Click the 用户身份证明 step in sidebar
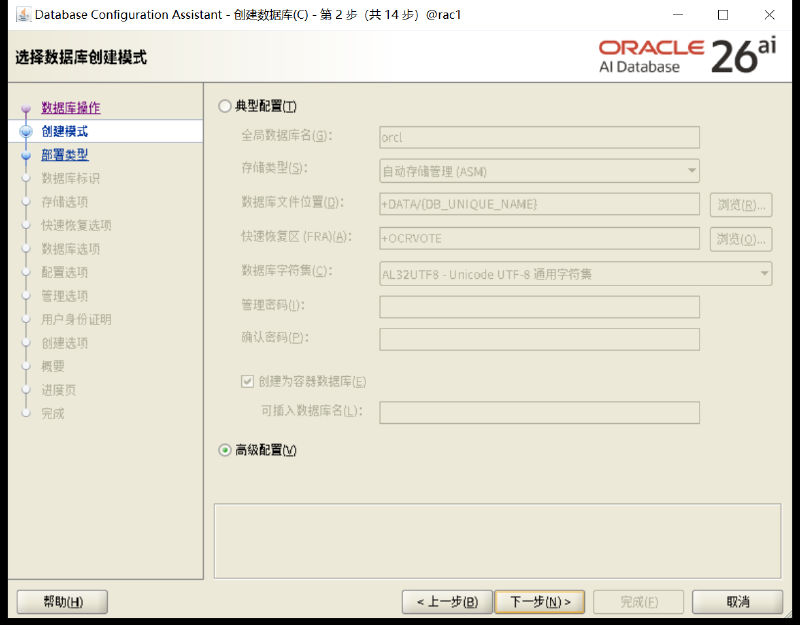This screenshot has width=800, height=625. pos(77,319)
